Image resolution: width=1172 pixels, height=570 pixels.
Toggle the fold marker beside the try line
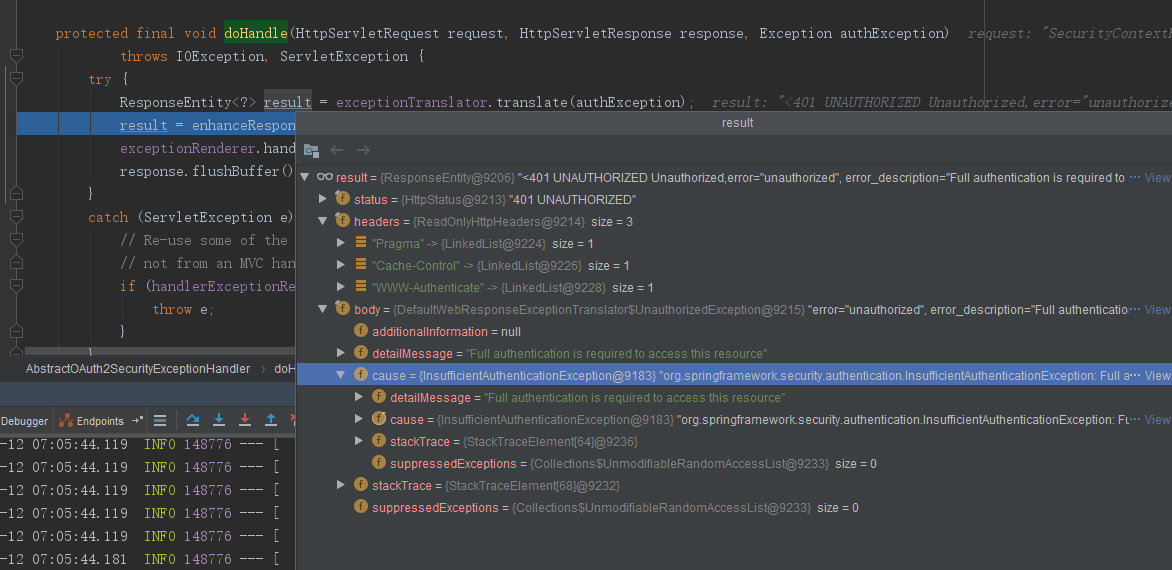(x=16, y=77)
